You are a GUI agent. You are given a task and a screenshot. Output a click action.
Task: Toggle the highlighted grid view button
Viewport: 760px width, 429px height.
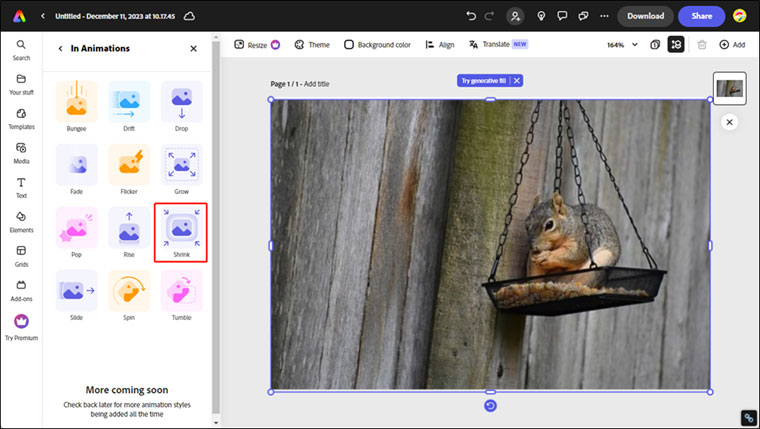[676, 45]
